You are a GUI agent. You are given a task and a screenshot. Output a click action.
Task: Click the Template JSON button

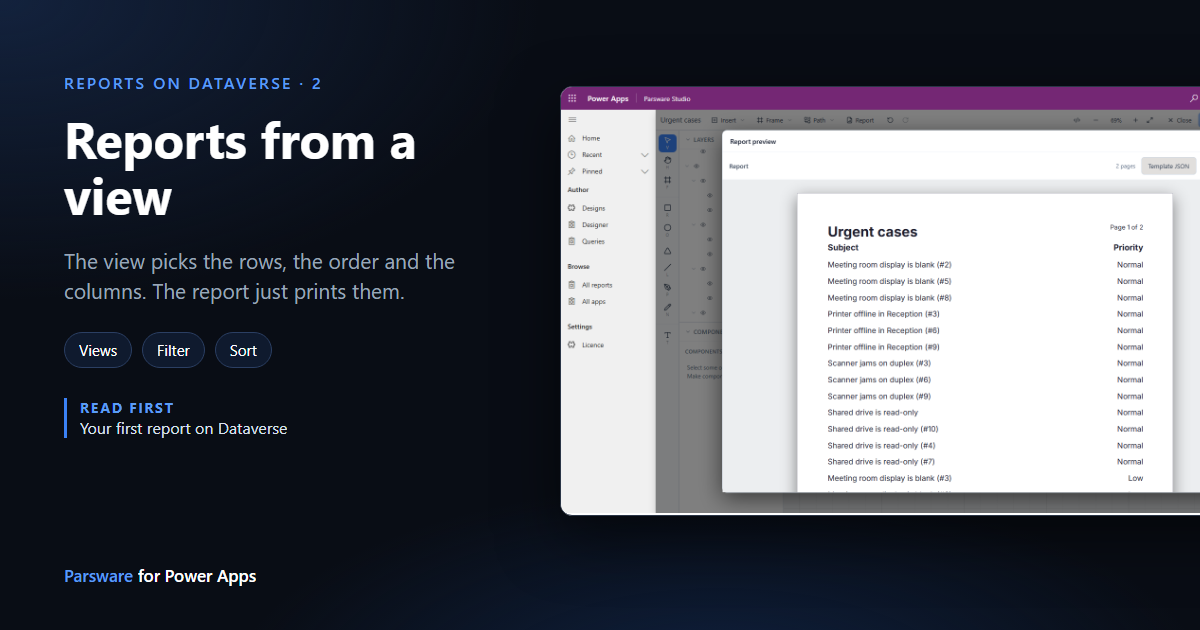point(1168,166)
